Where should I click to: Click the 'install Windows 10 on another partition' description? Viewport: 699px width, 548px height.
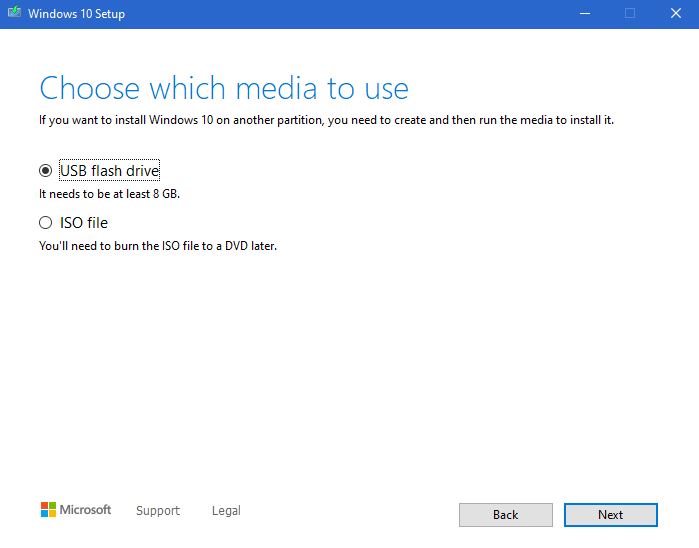326,120
